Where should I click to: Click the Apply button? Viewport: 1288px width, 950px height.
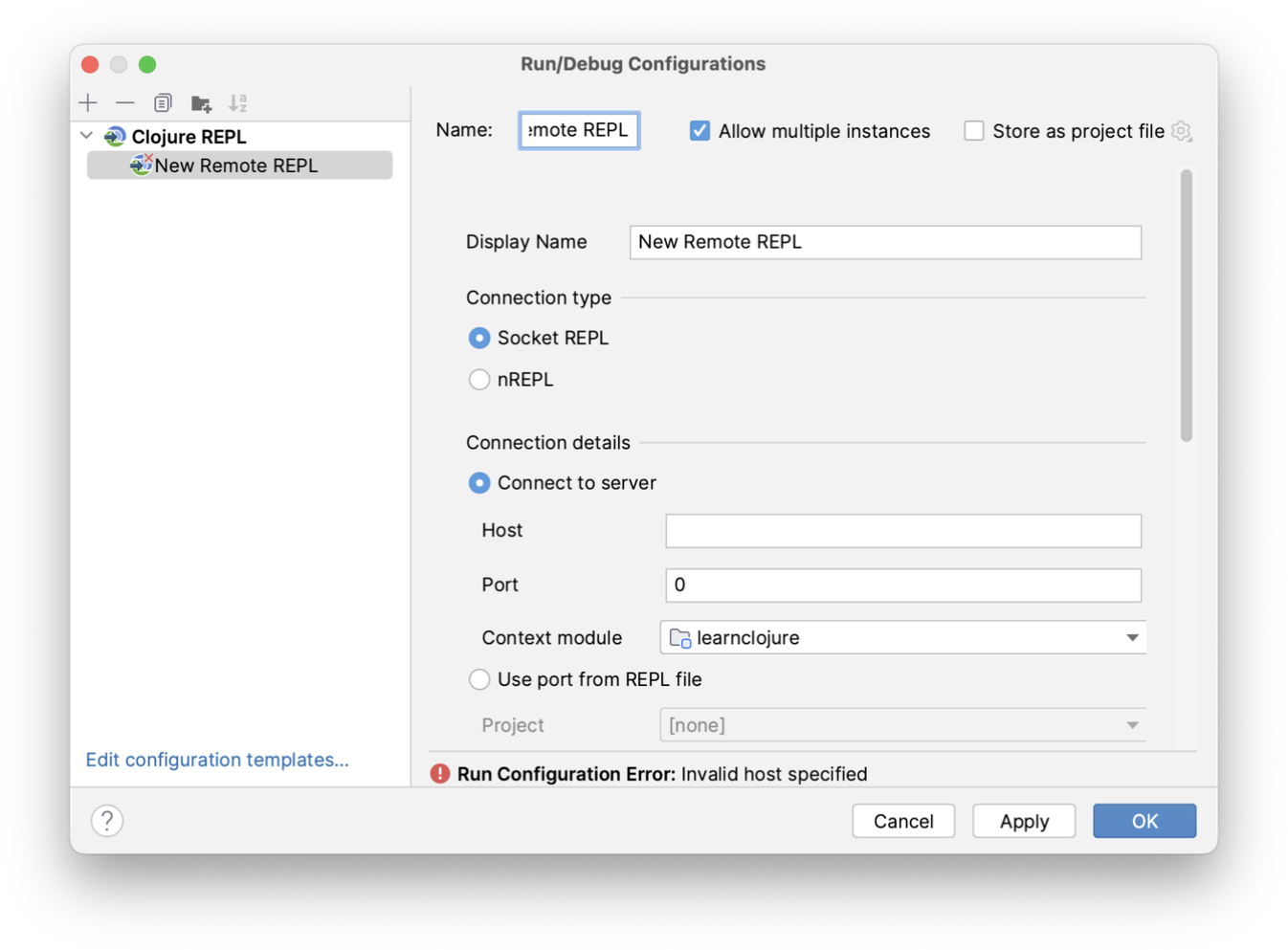pyautogui.click(x=1024, y=821)
